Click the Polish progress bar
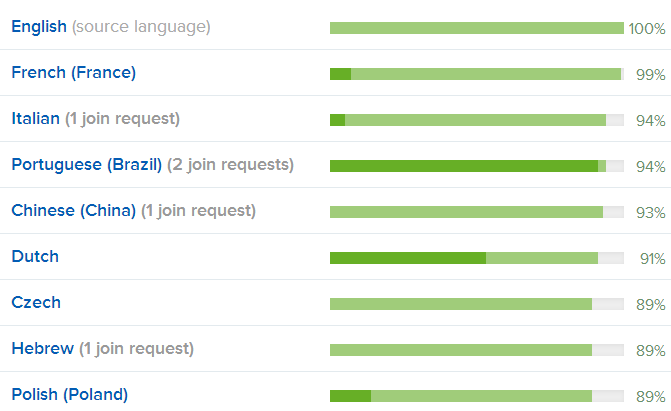This screenshot has height=411, width=671. [x=476, y=396]
